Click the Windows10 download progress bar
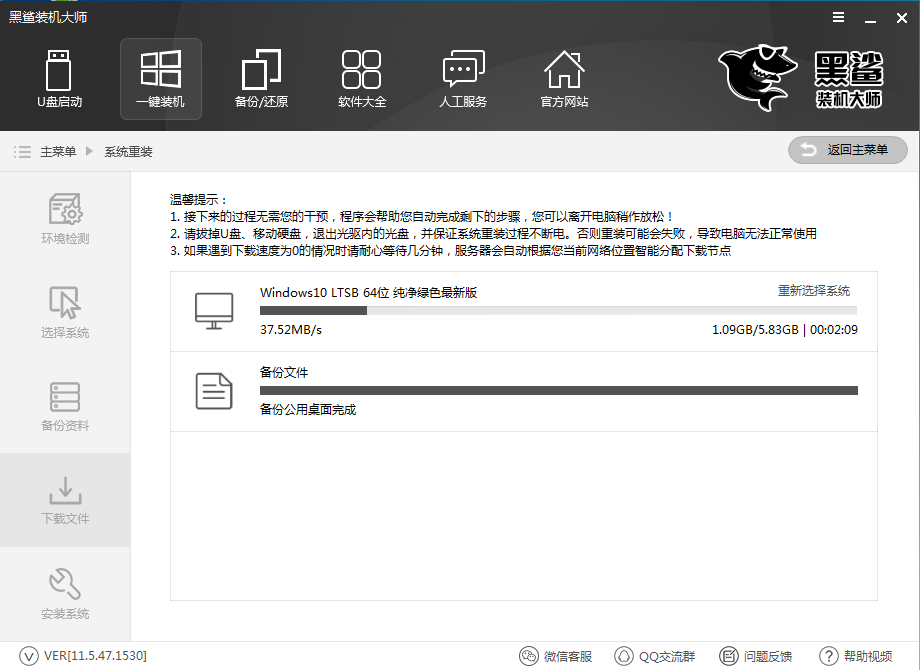 [558, 310]
